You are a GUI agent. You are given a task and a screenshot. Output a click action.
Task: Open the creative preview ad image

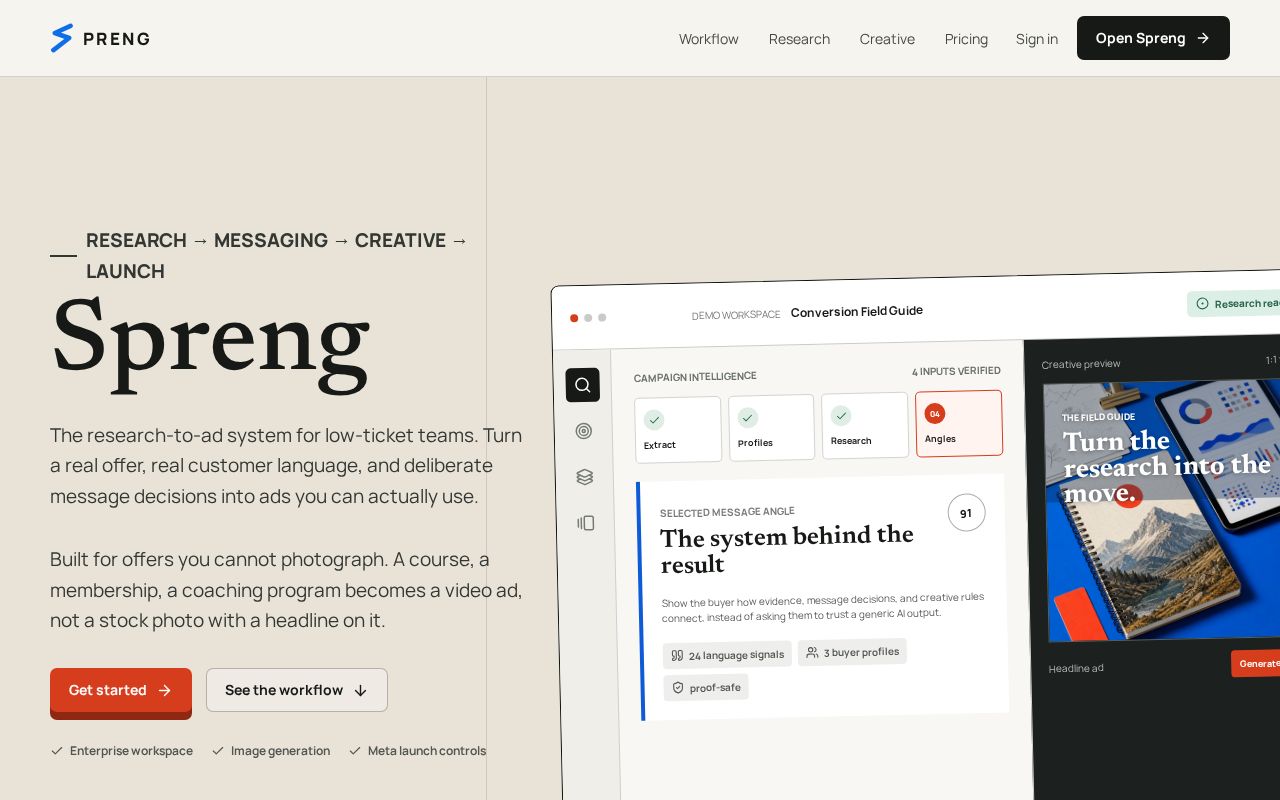coord(1162,510)
